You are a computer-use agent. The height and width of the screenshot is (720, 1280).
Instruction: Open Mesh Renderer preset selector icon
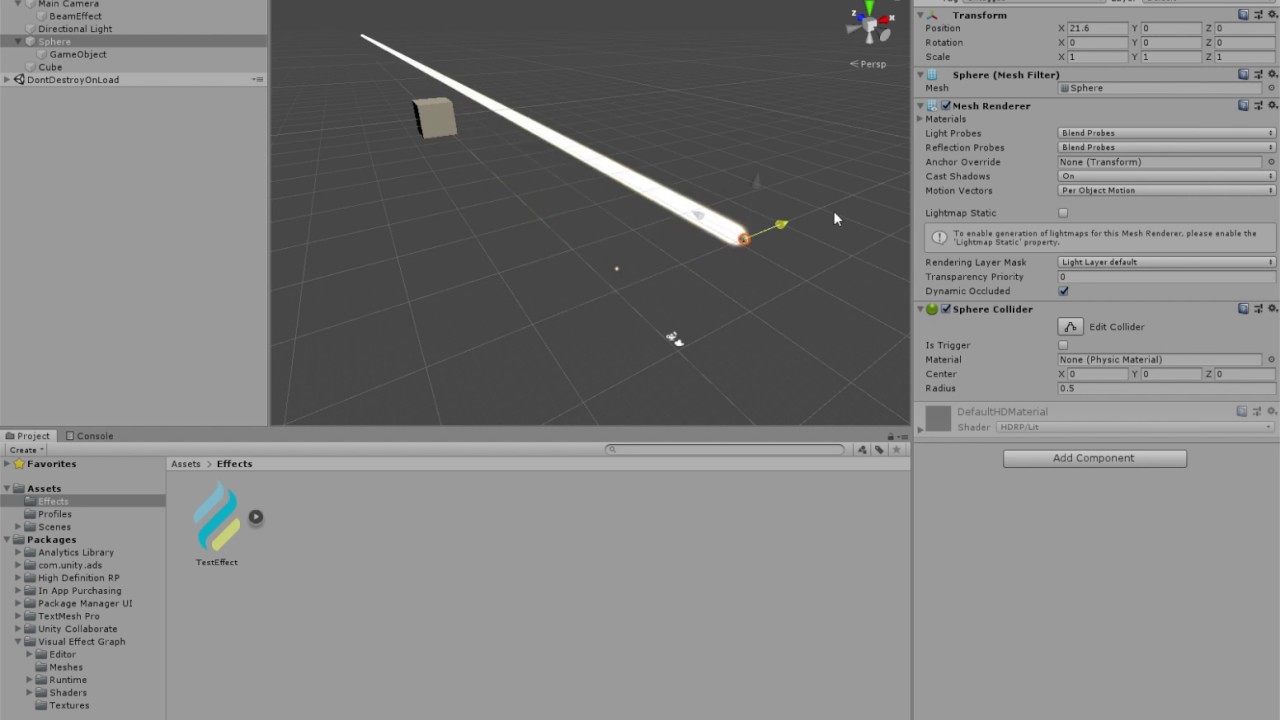1258,105
